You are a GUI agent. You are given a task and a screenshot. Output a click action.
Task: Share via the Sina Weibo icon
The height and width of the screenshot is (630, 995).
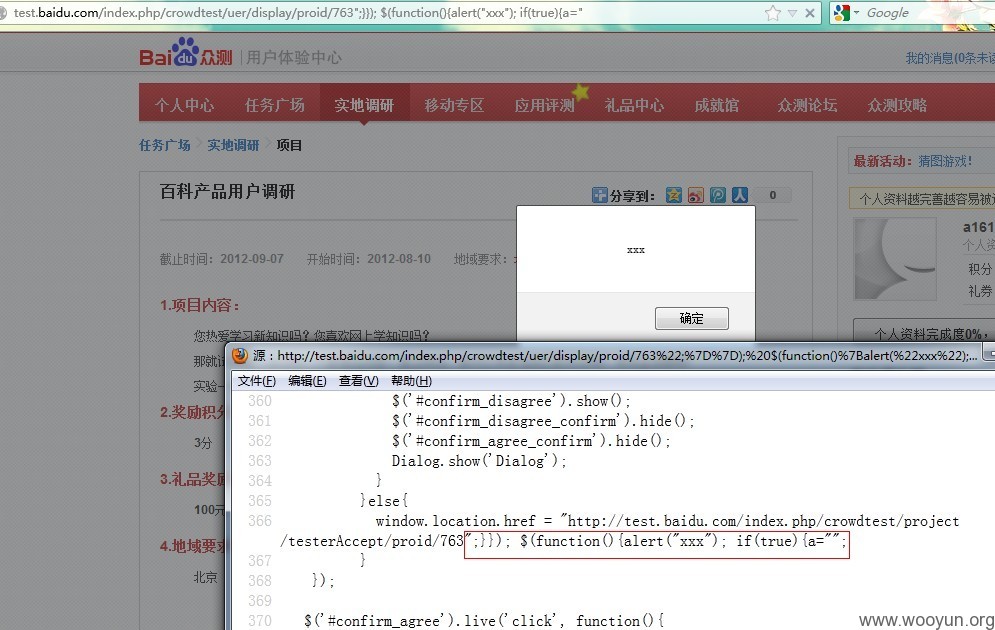pos(696,195)
